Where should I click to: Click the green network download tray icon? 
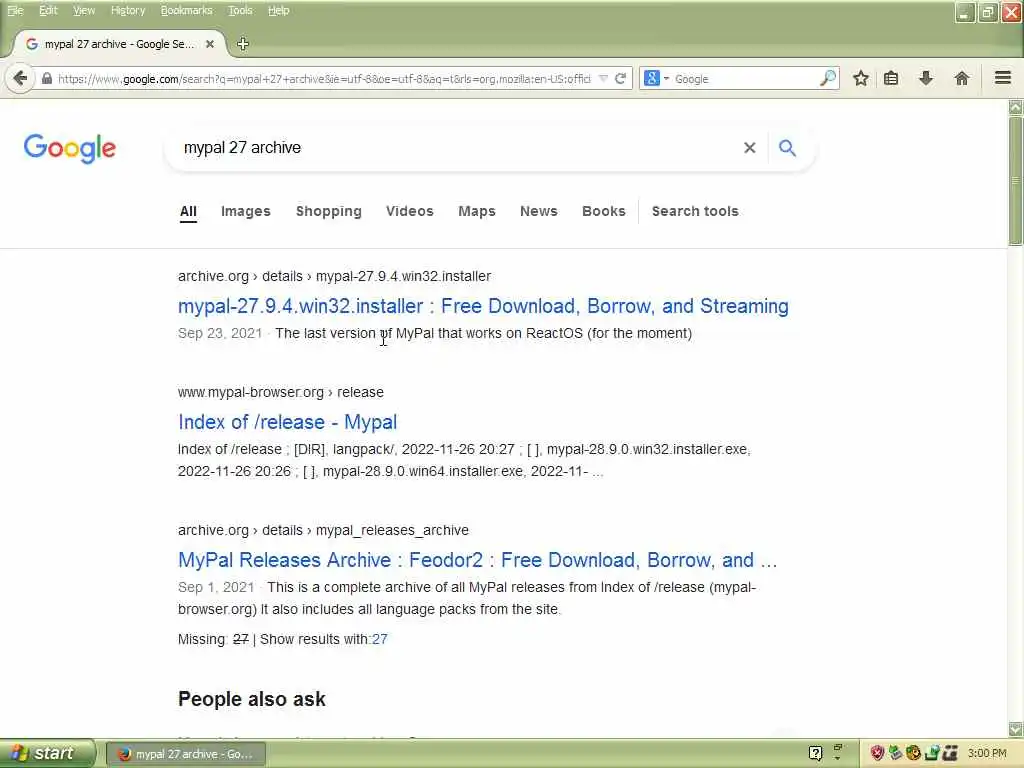click(931, 754)
